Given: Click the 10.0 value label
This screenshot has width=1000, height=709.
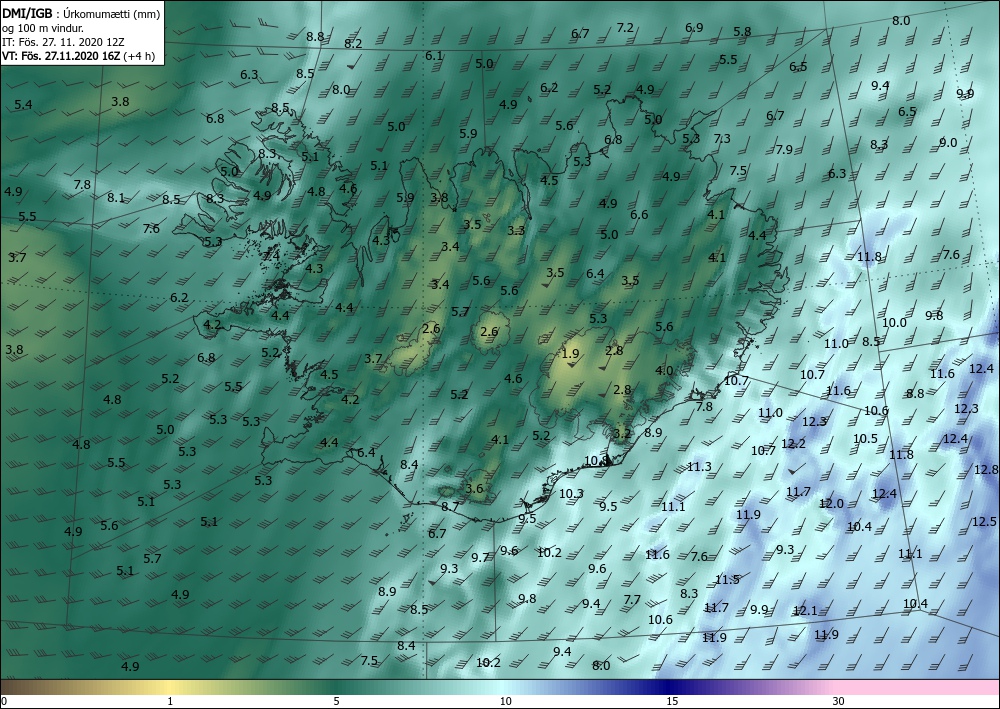Looking at the screenshot, I should (893, 323).
